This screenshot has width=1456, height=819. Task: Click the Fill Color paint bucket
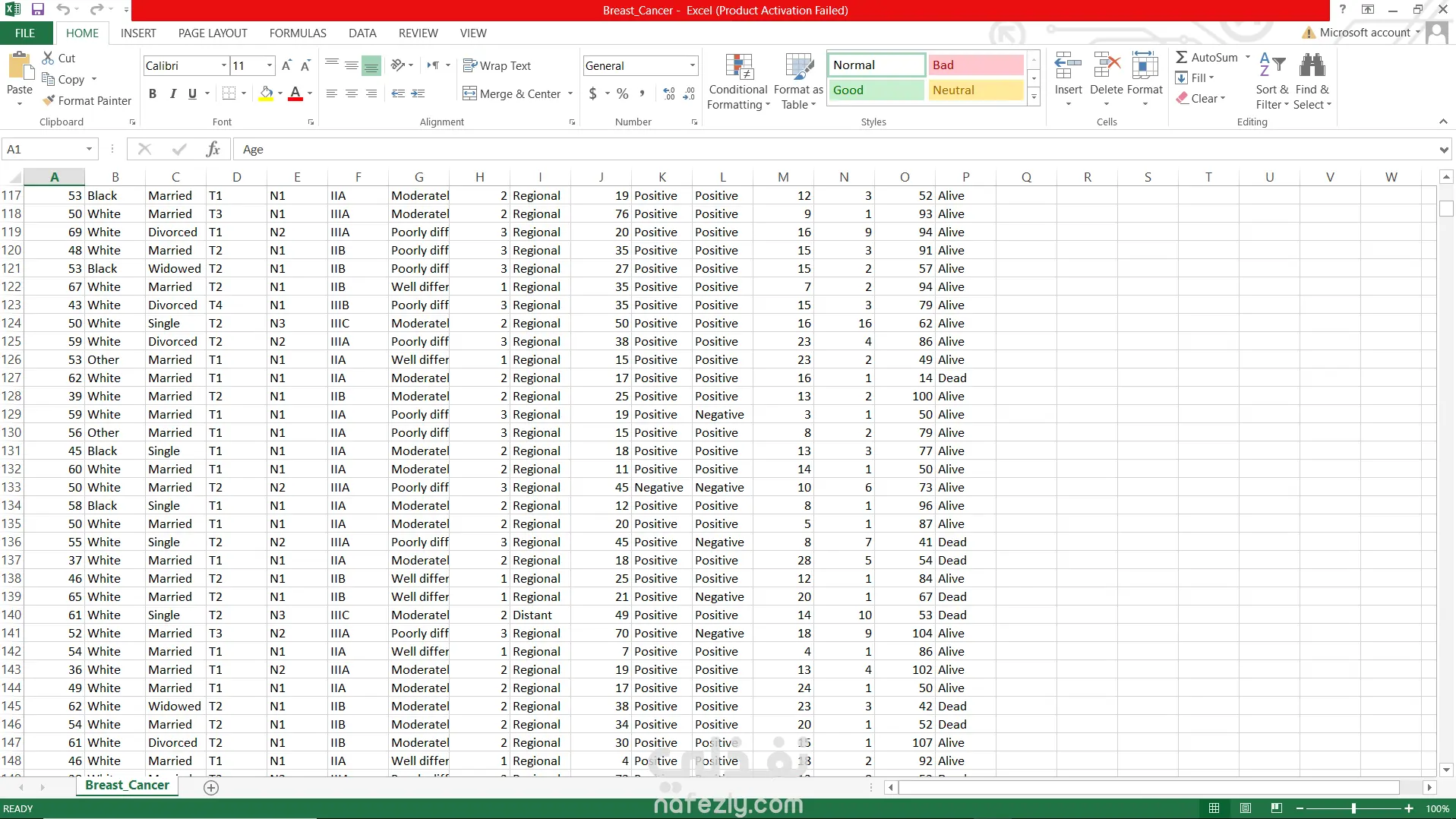(266, 93)
